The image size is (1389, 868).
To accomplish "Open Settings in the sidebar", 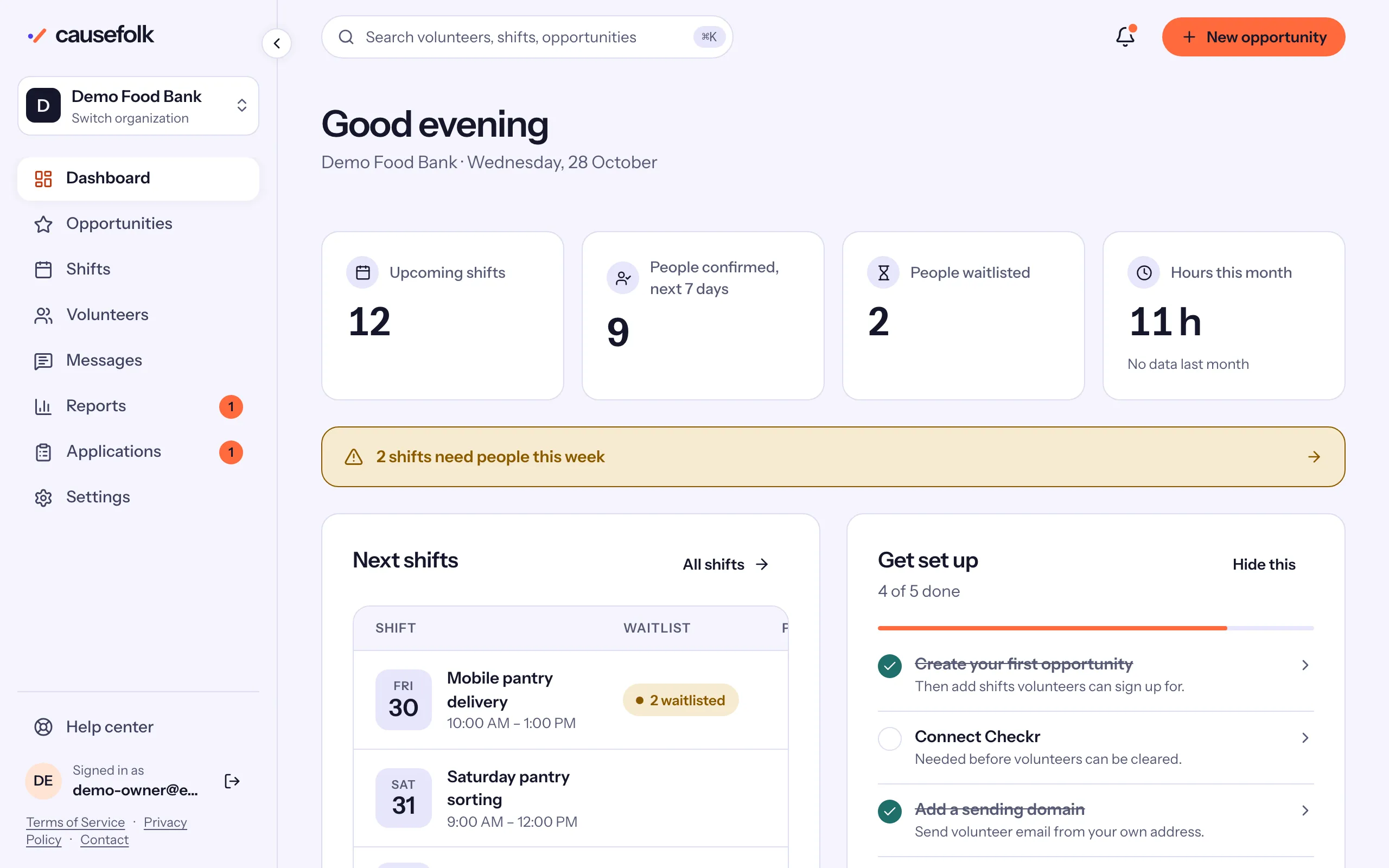I will [x=138, y=497].
